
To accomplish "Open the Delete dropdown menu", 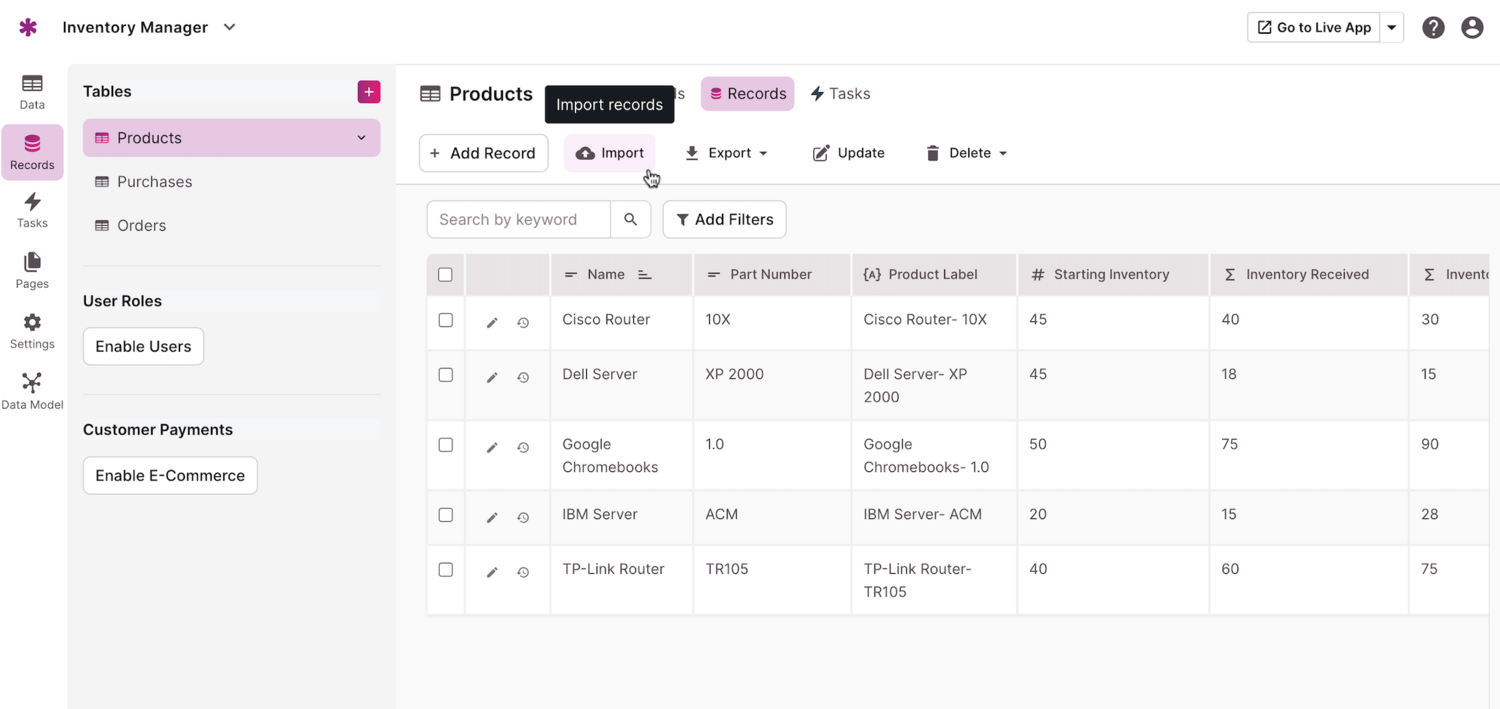I will click(x=966, y=153).
